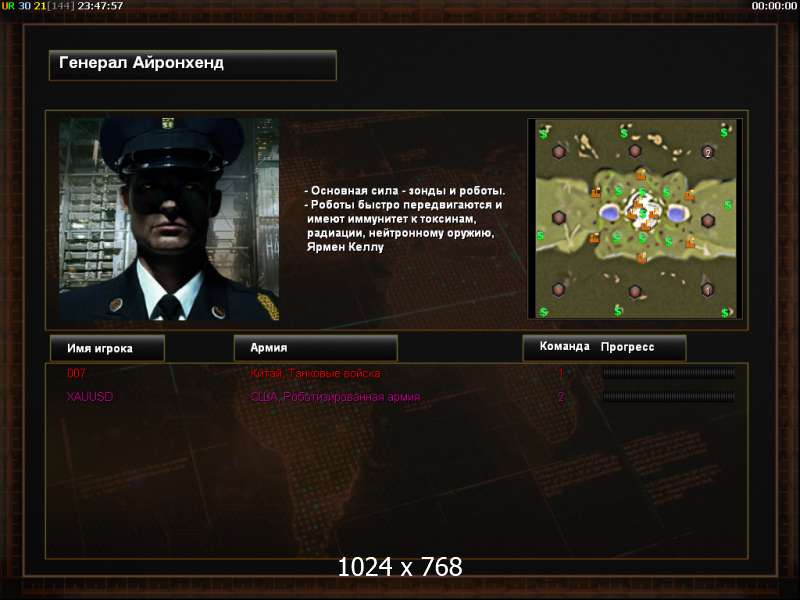Click the general's portrait image
Image resolution: width=800 pixels, height=600 pixels.
pyautogui.click(x=169, y=219)
